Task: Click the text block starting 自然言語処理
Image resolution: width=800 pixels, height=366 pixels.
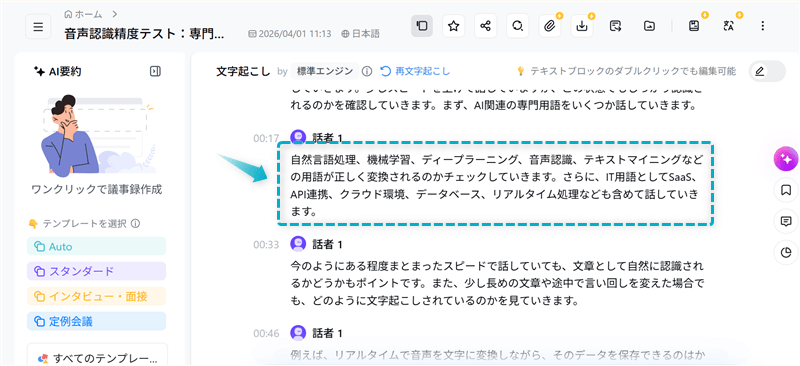Action: point(495,184)
